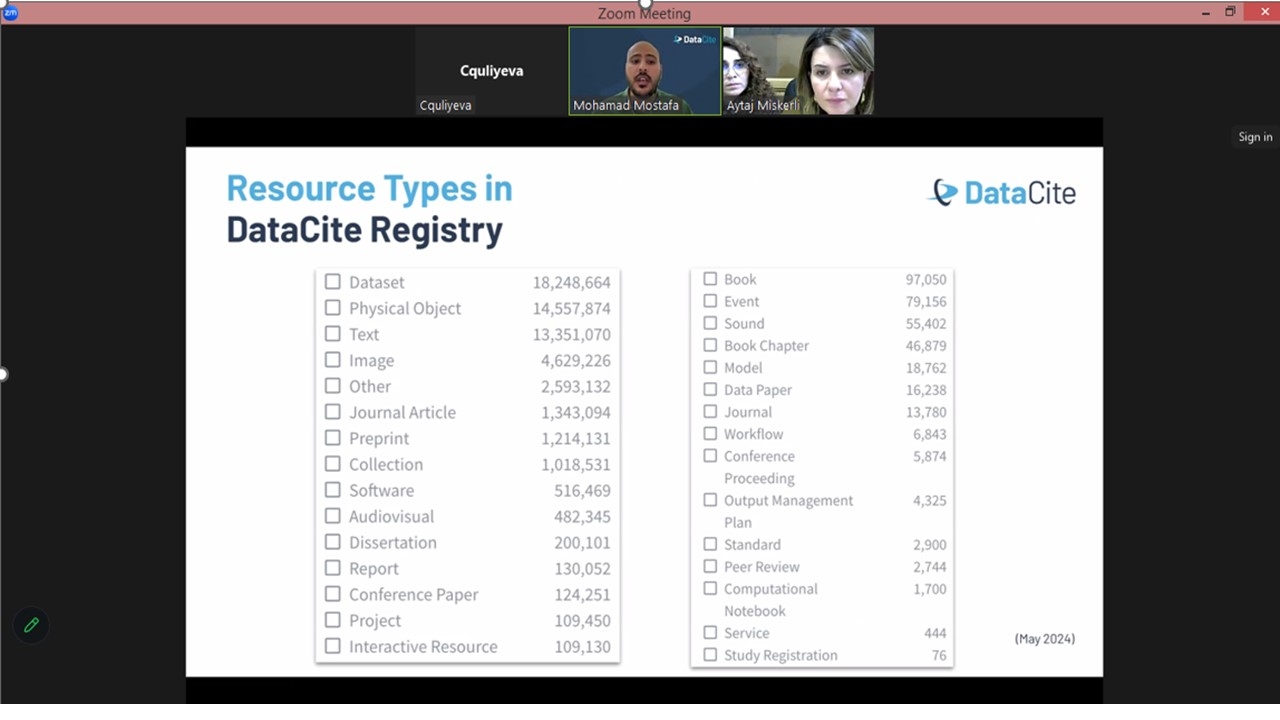Check the box beside Text (13,351,070)
This screenshot has height=720, width=1280.
click(x=332, y=334)
